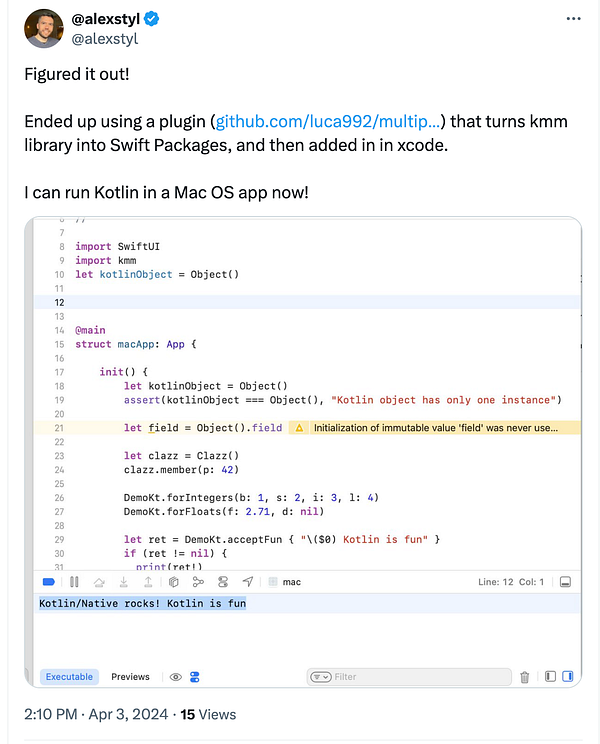Screen dimensions: 600x744
Task: Click the console output 'Kotlin/Native rocks! Kotlin is fun'
Action: (142, 603)
